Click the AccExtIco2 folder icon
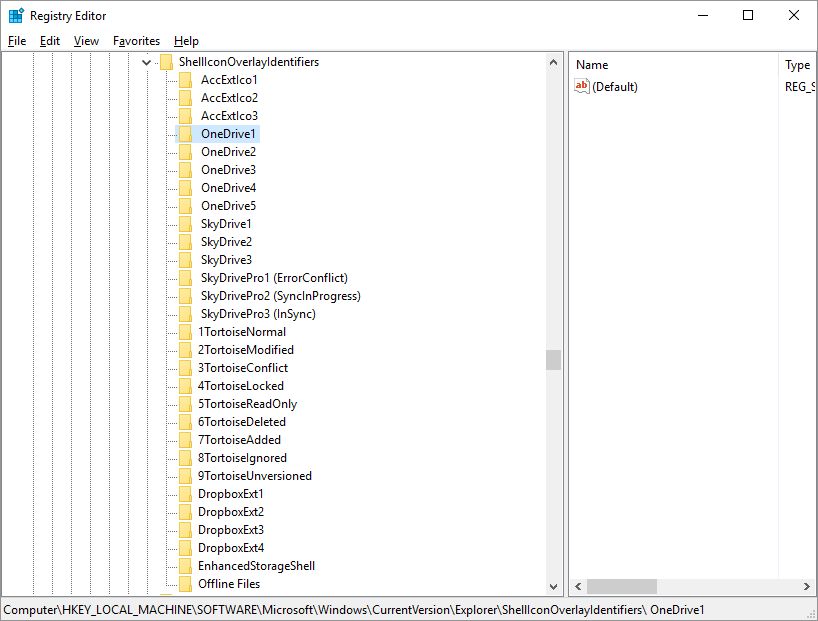 [185, 98]
